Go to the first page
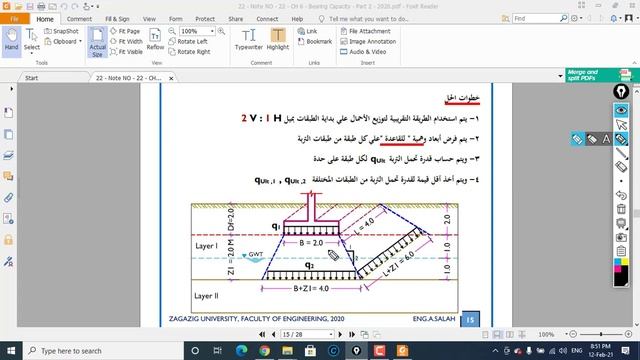 (x=262, y=334)
